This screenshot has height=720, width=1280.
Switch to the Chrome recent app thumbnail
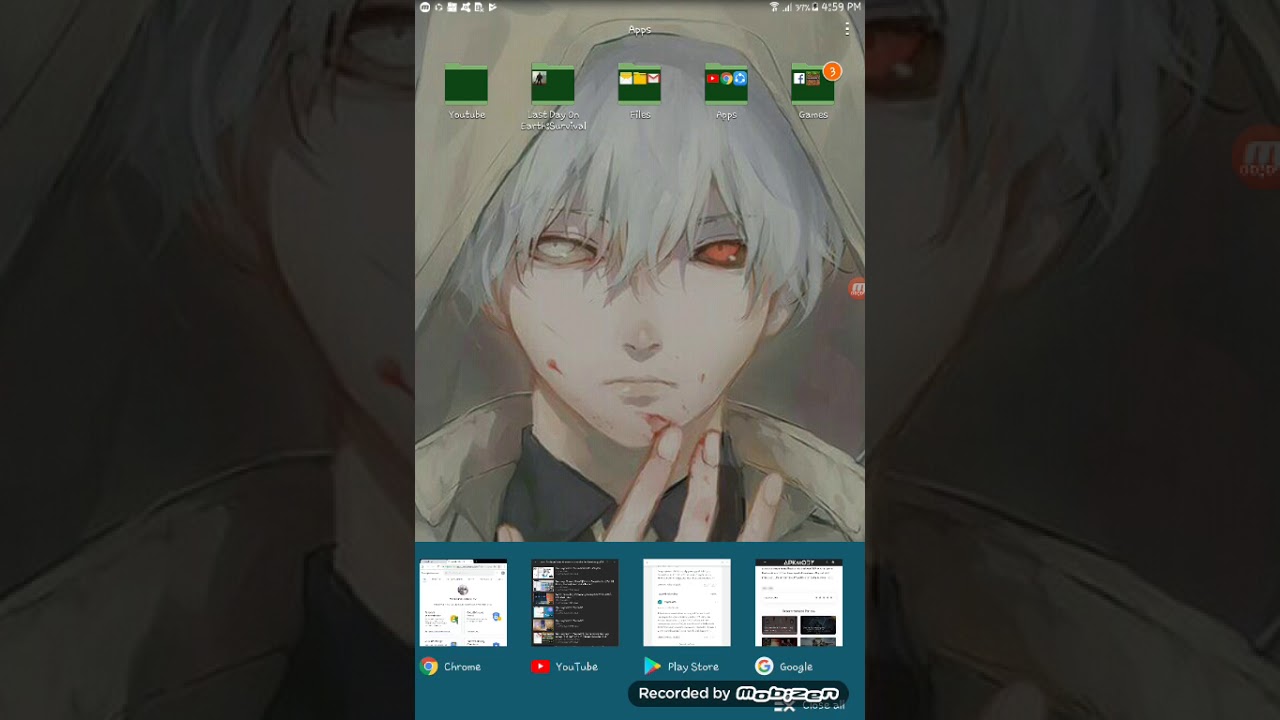[x=463, y=603]
